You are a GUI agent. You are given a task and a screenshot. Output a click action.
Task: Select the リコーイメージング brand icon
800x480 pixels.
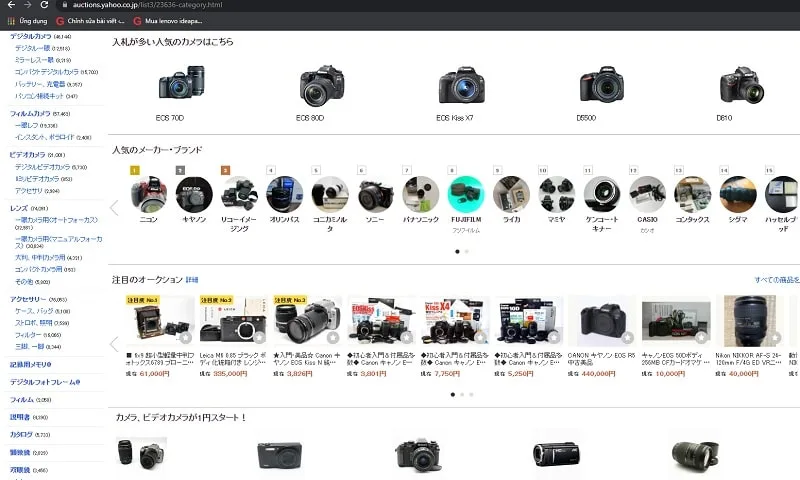coord(239,194)
